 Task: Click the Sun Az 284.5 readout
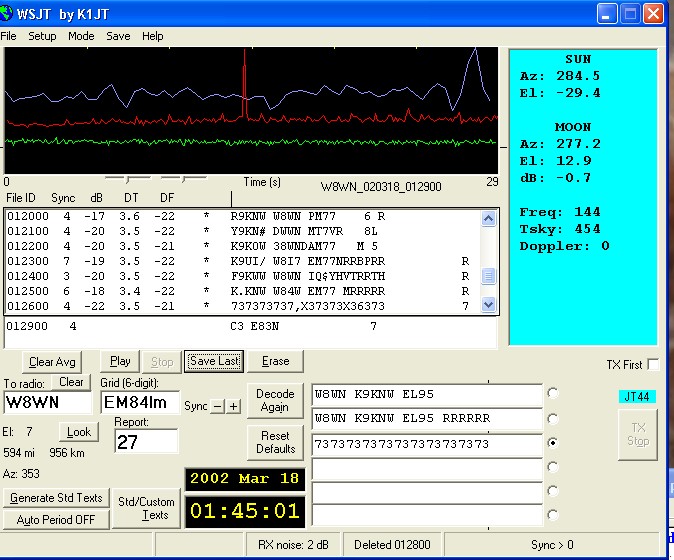point(560,76)
